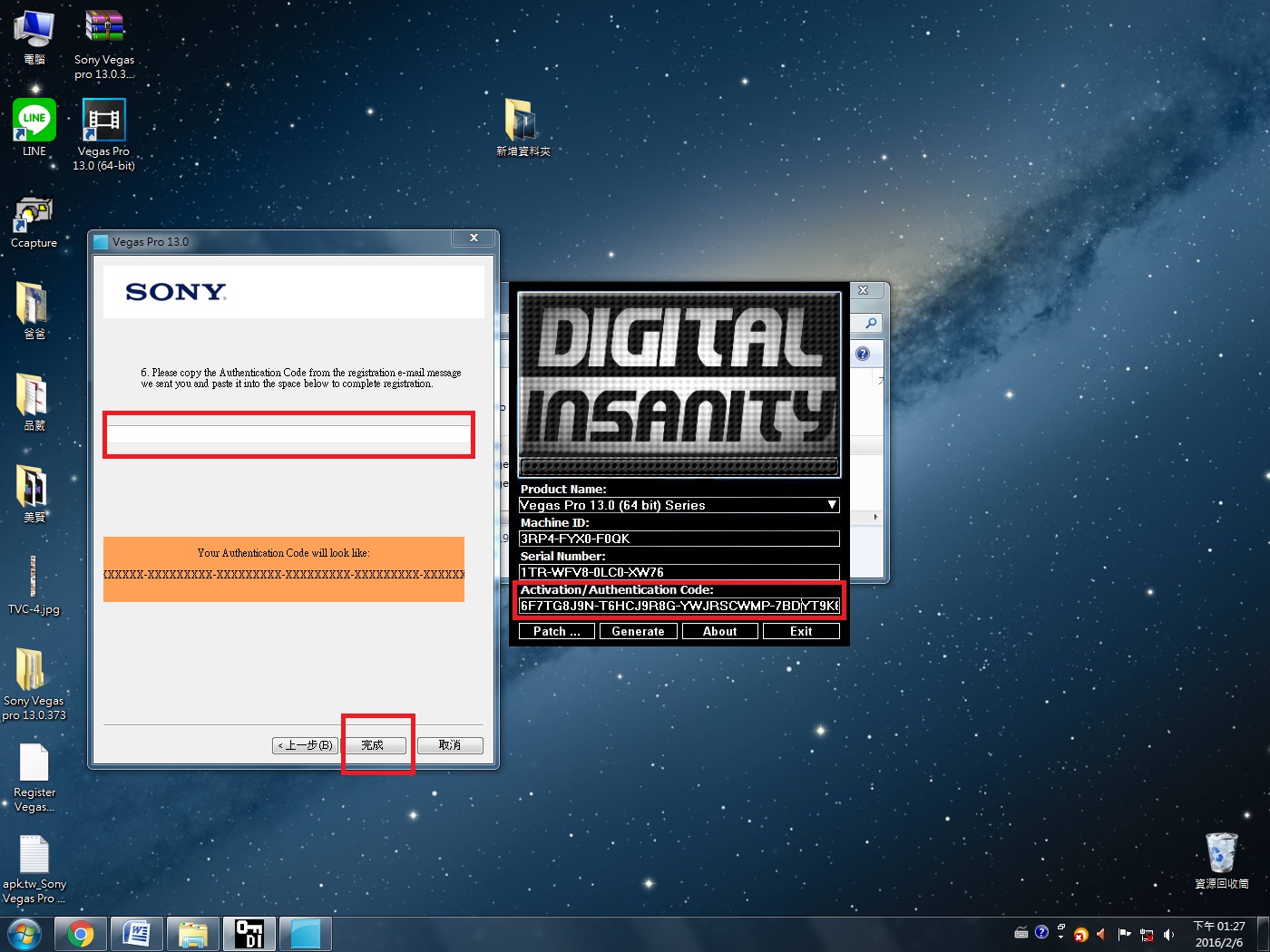Screen dimensions: 1270x952
Task: Click the right scroll arrow in the background window
Action: 875,517
